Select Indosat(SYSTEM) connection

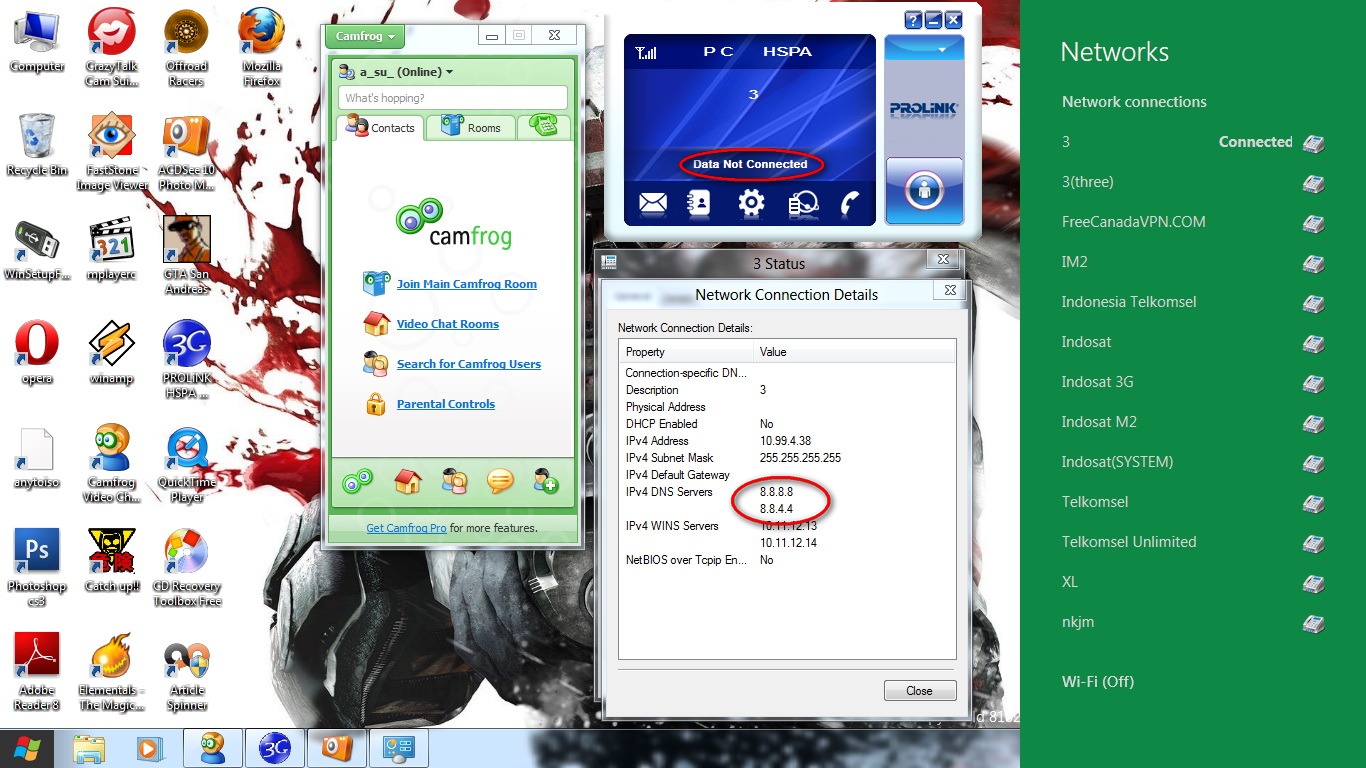pyautogui.click(x=1193, y=462)
